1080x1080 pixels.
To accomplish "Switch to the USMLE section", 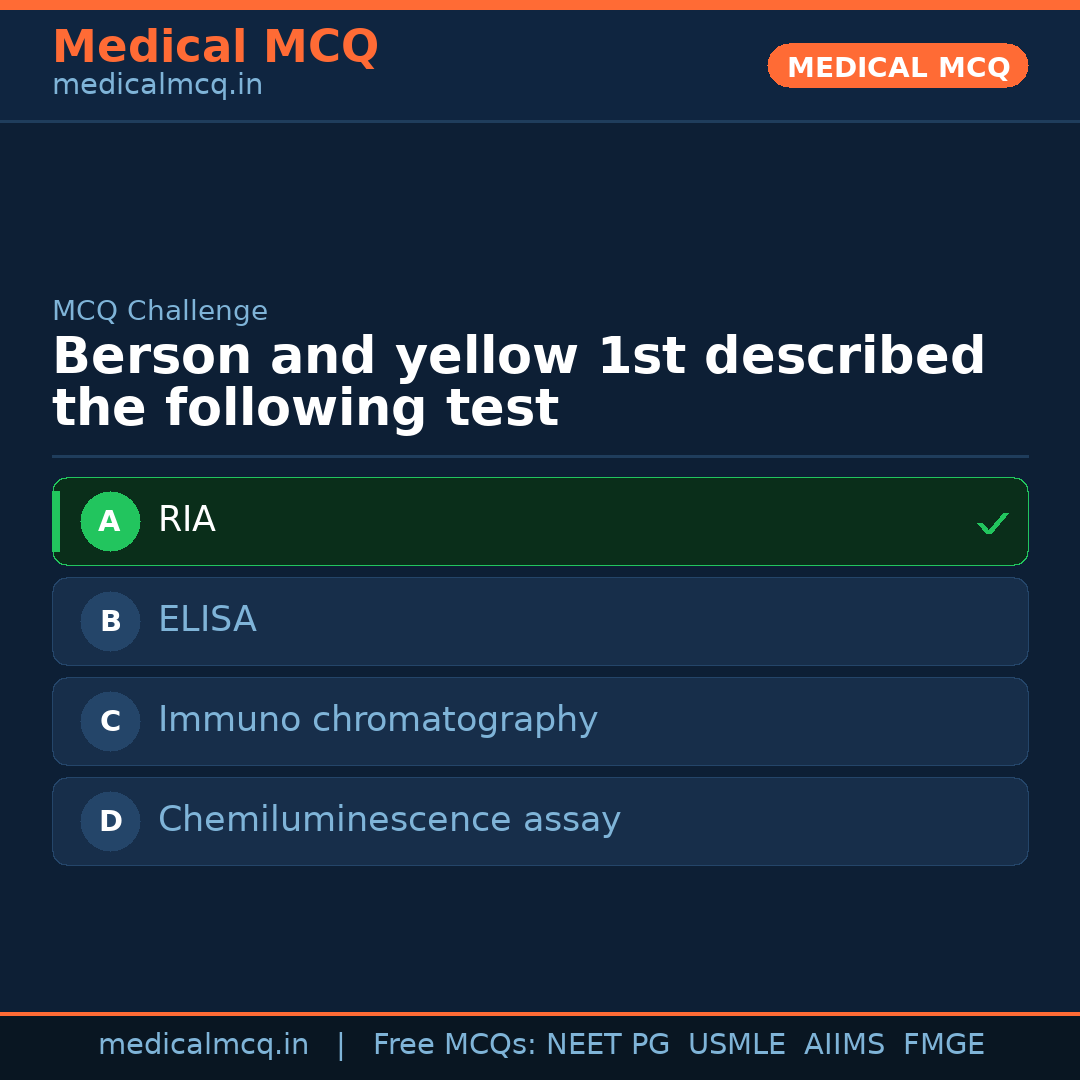I will (737, 1043).
